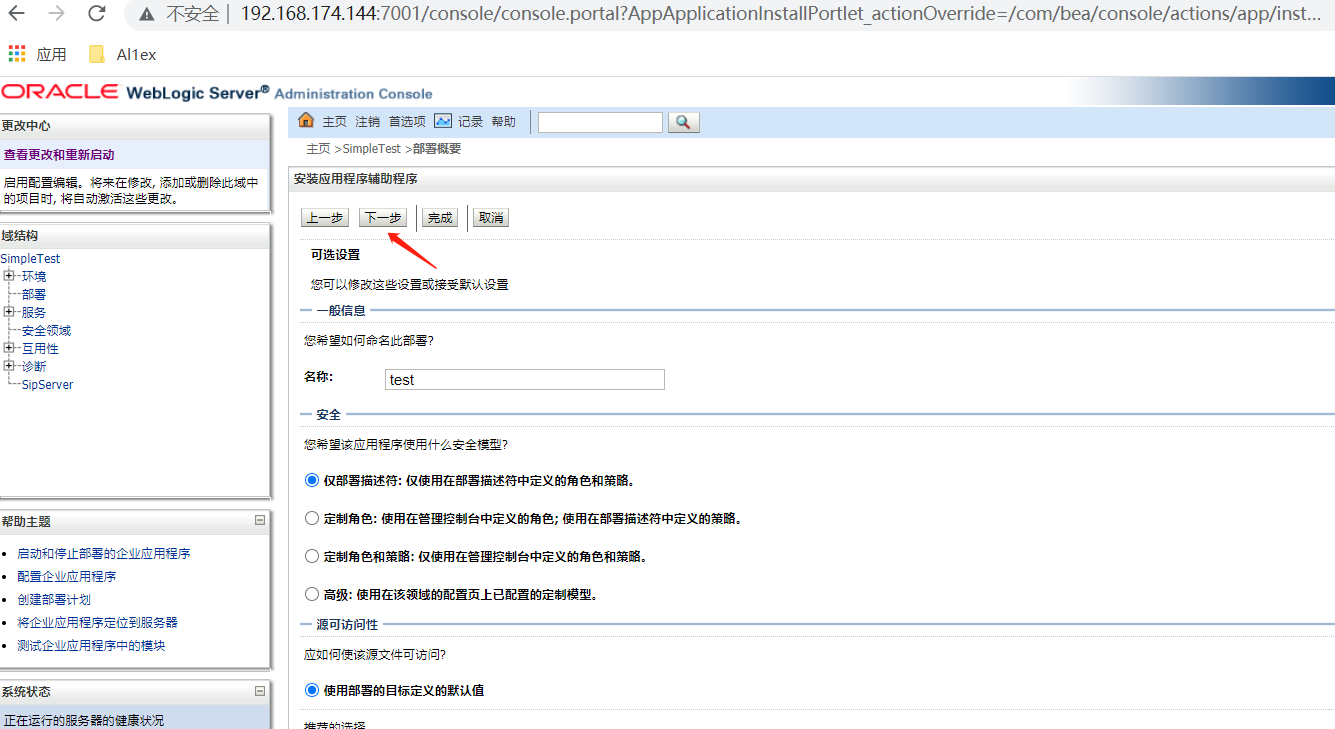
Task: Expand the 环境 tree node
Action: [8, 276]
